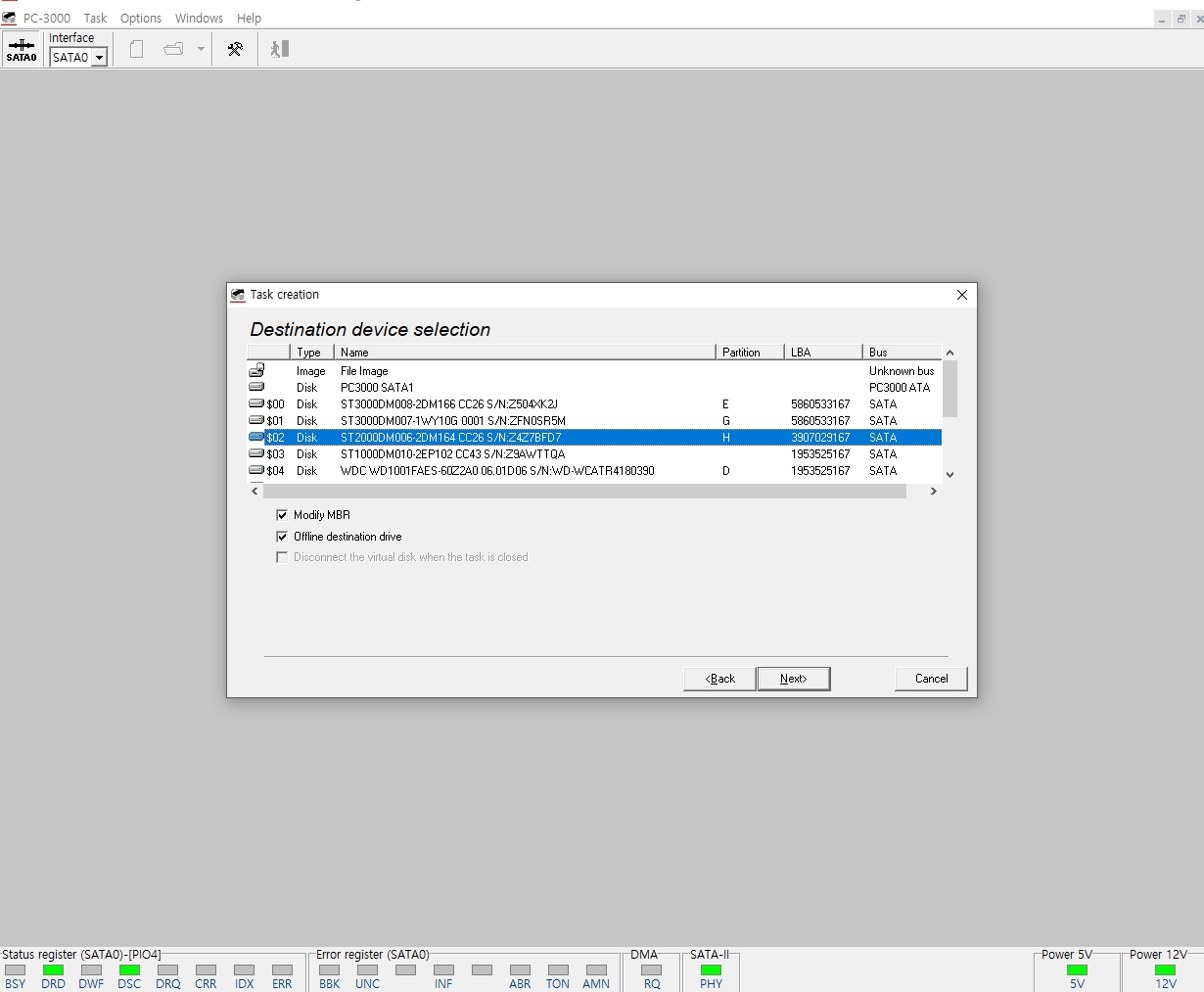Screen dimensions: 1204x992
Task: Click the $00 drive icon
Action: click(256, 403)
